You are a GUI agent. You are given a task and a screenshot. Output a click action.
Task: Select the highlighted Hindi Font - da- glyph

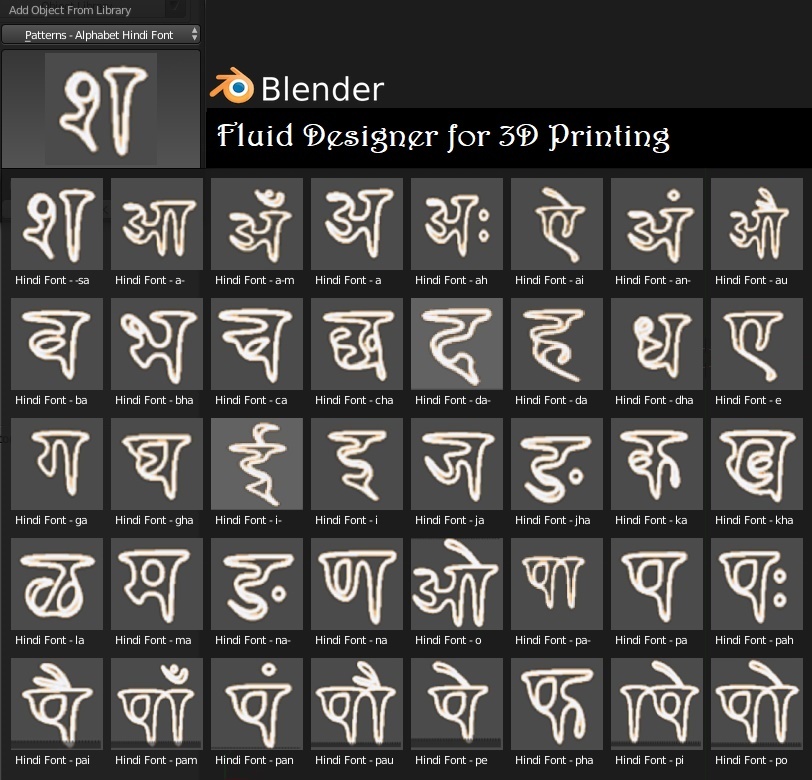point(457,344)
